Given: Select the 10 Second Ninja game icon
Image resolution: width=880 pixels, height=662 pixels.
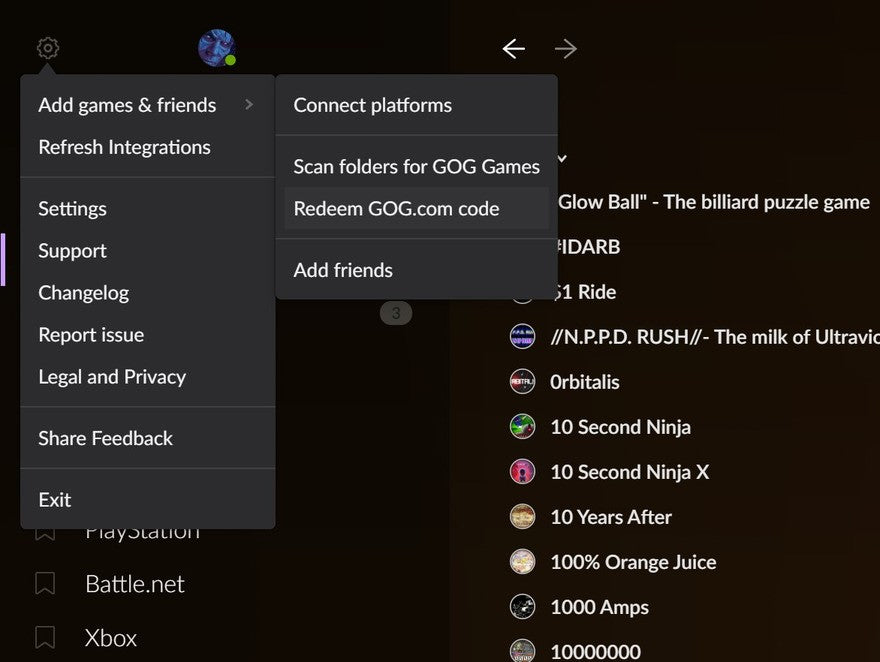Looking at the screenshot, I should pyautogui.click(x=522, y=427).
